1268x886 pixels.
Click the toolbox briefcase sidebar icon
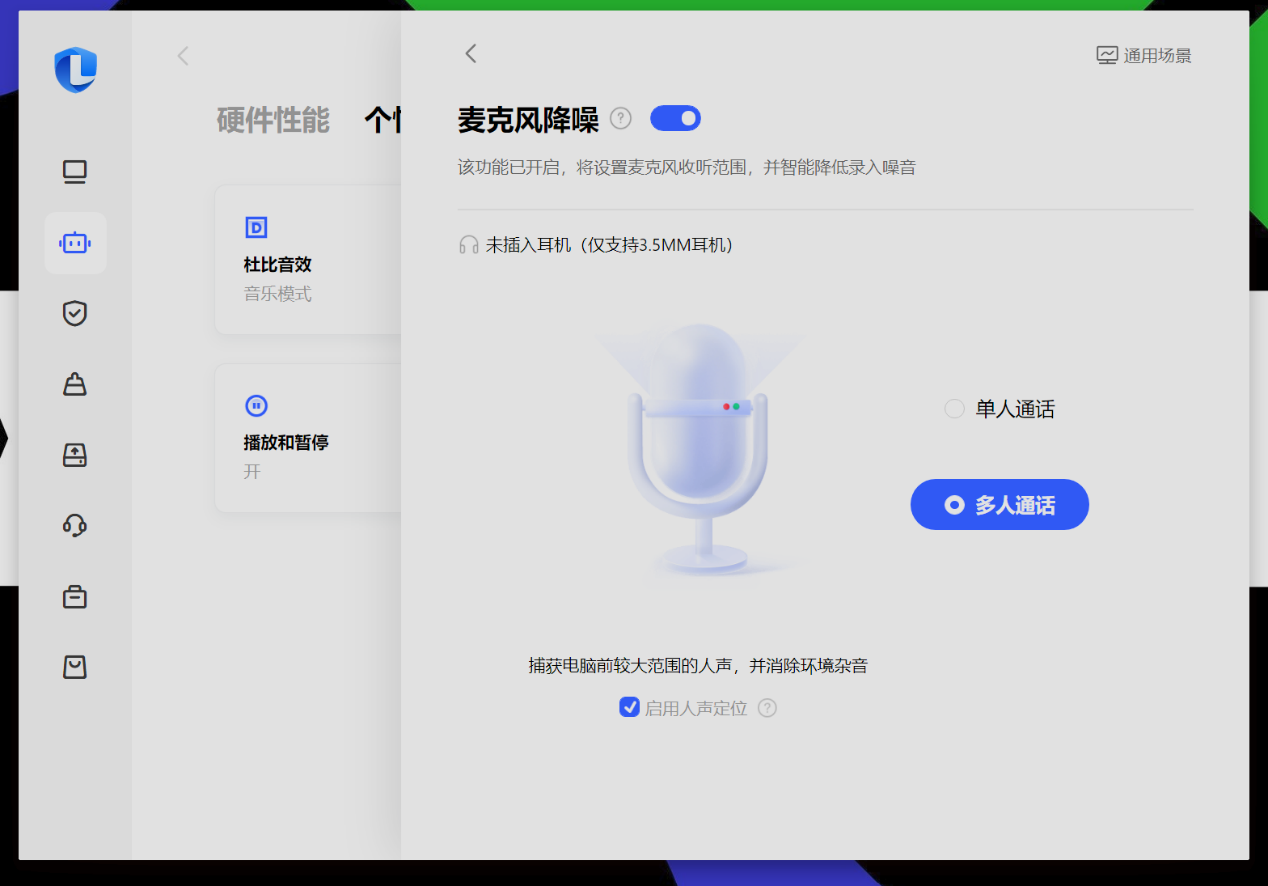(75, 597)
